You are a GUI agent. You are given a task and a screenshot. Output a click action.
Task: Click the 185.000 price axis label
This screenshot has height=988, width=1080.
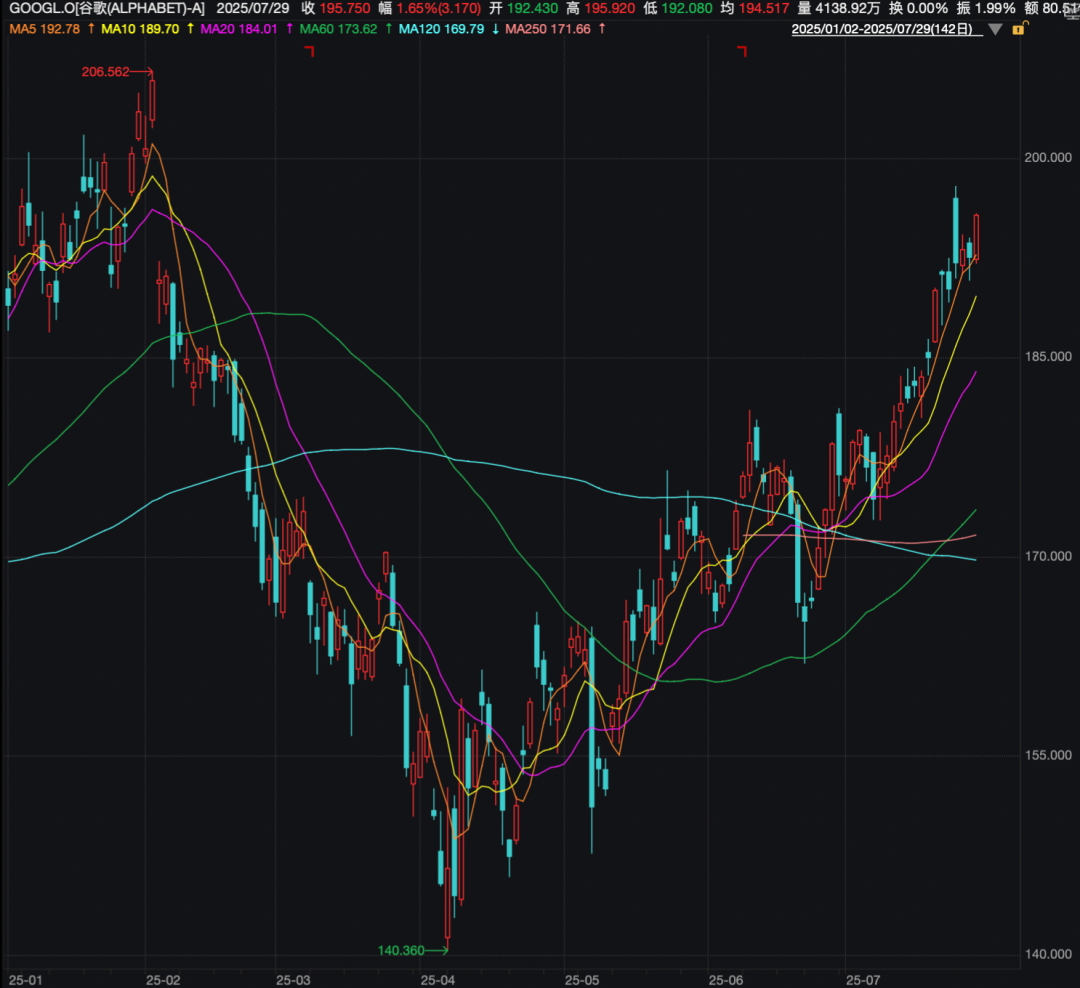point(1048,357)
